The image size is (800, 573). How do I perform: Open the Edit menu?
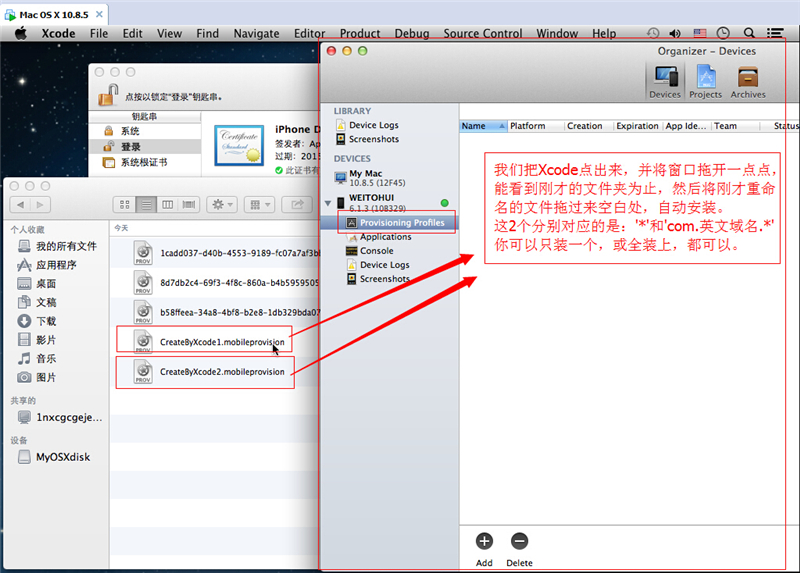(132, 34)
